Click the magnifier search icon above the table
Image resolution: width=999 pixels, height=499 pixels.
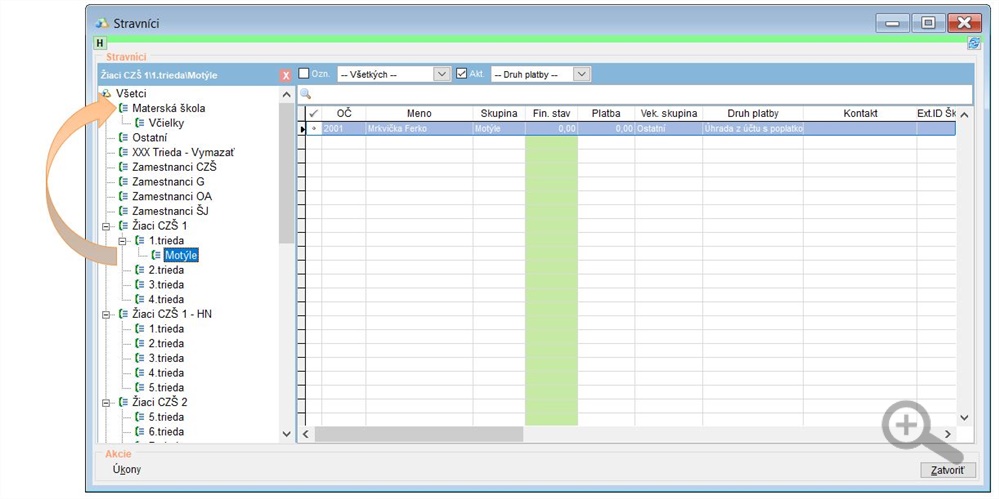(306, 94)
